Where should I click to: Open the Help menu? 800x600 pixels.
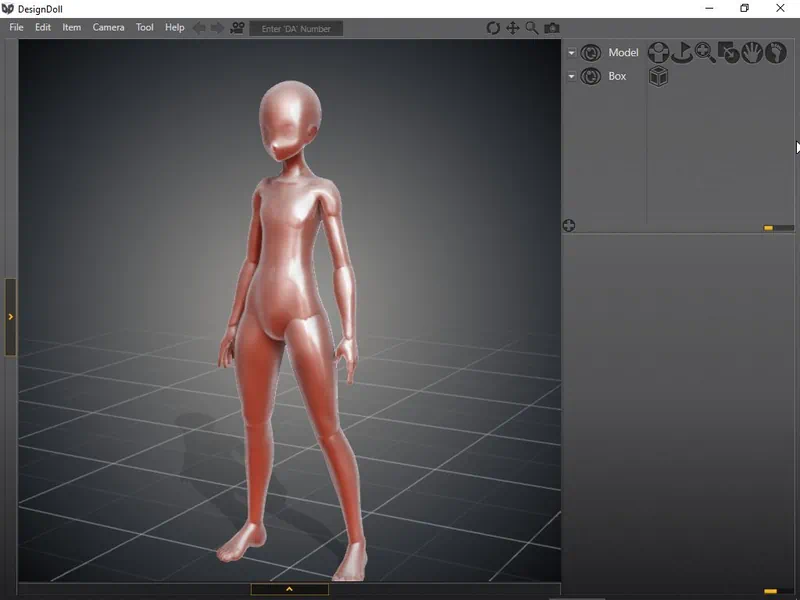[x=174, y=28]
